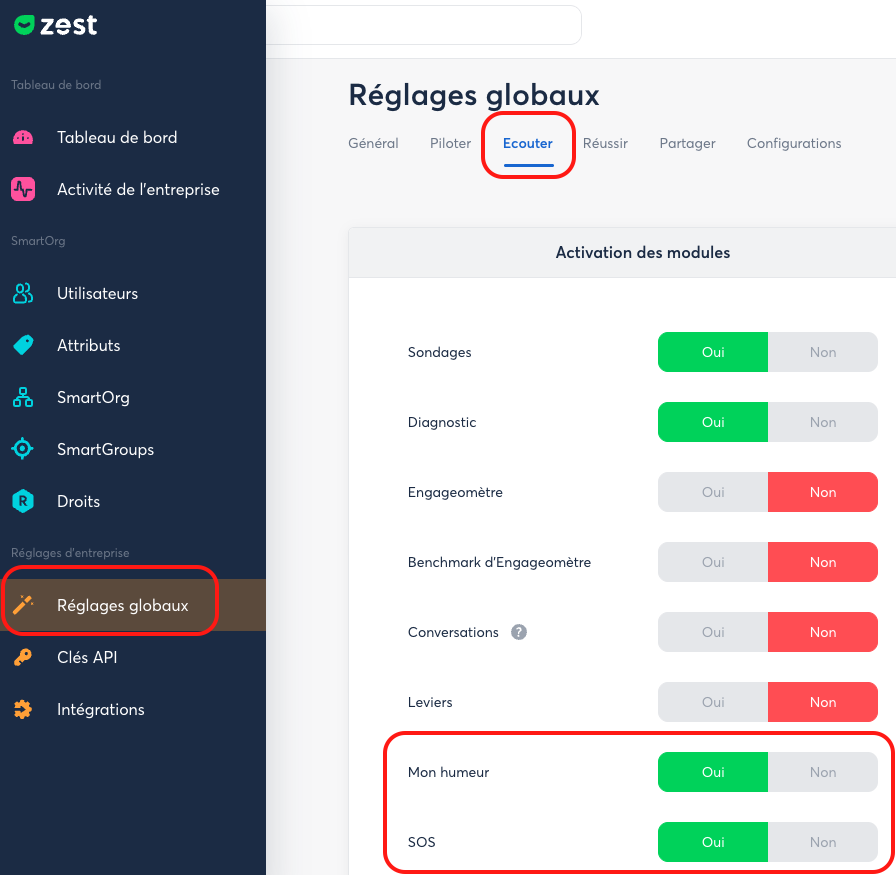896x875 pixels.
Task: Click the Droits badge icon
Action: [23, 502]
